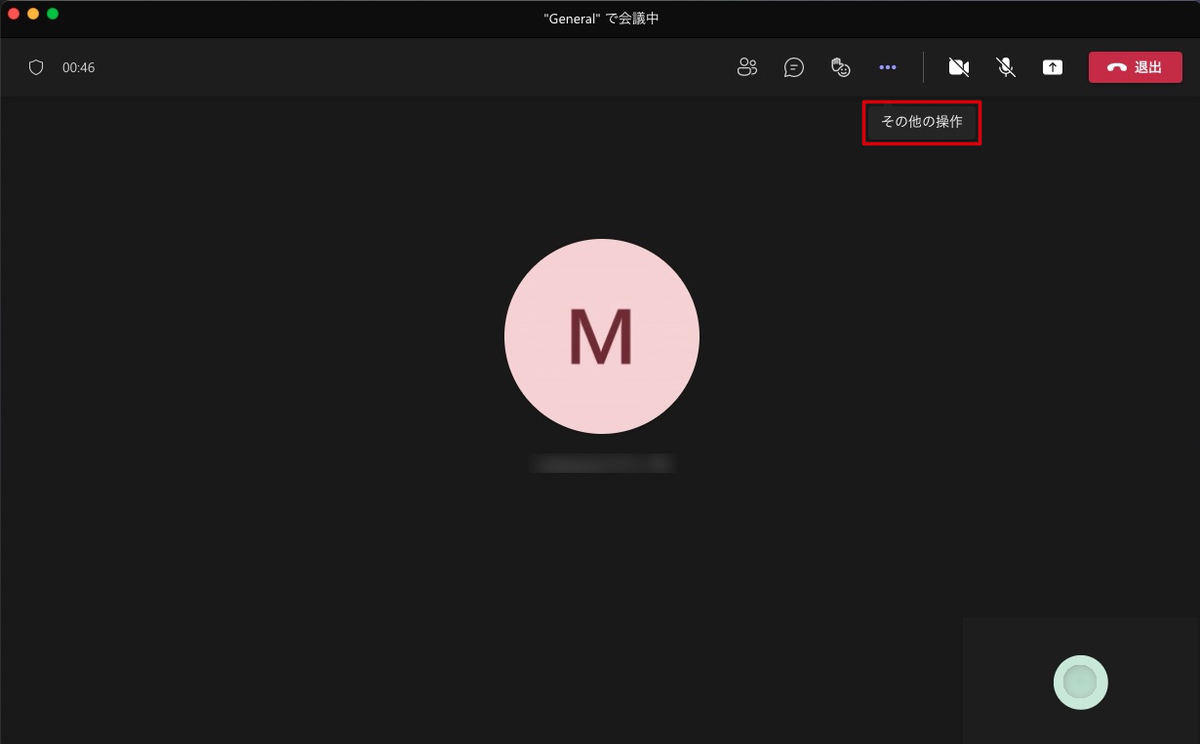This screenshot has height=744, width=1200.
Task: Maximize the window with green button
Action: [x=53, y=14]
